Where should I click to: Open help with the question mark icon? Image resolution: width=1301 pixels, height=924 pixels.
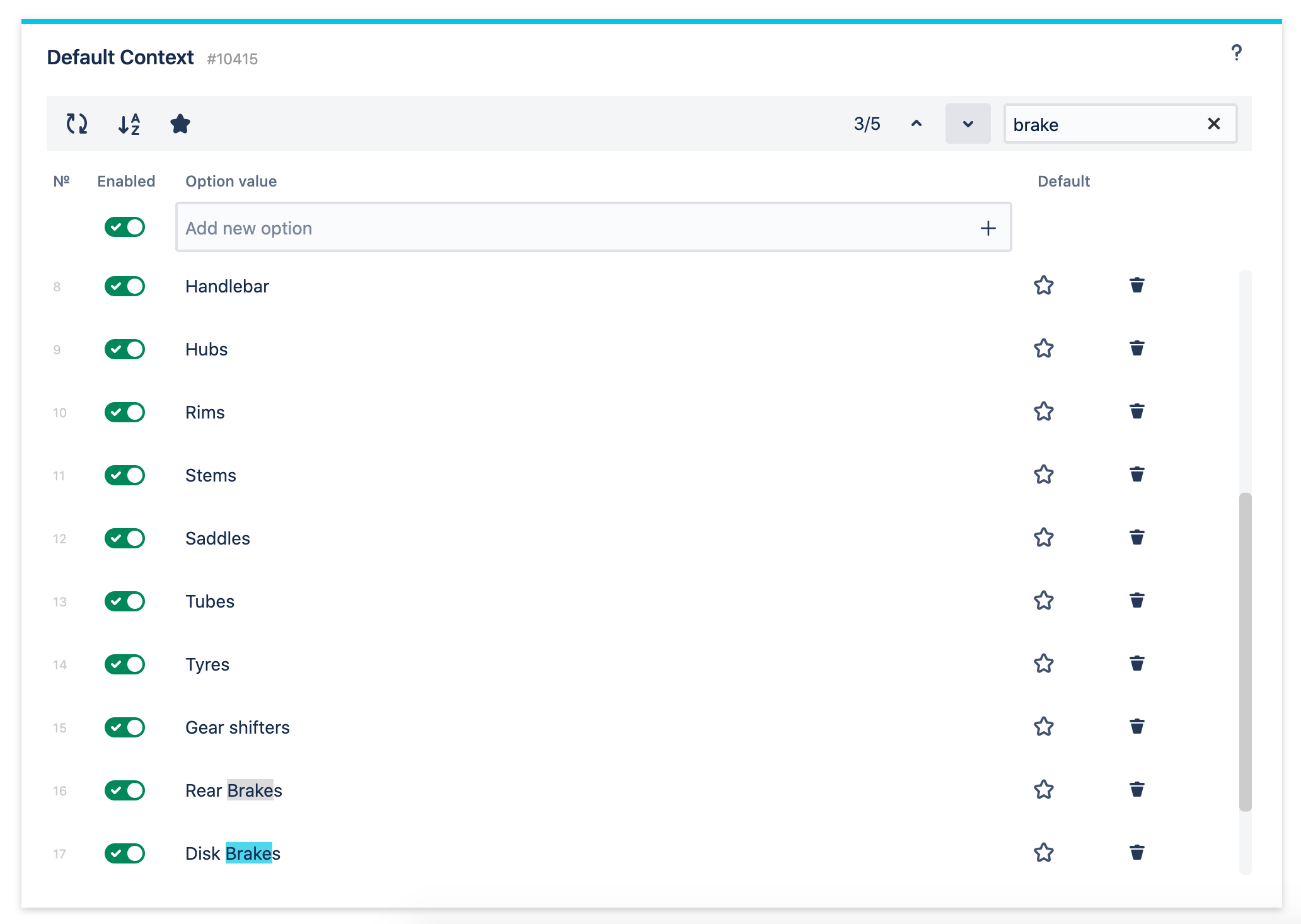pos(1236,53)
